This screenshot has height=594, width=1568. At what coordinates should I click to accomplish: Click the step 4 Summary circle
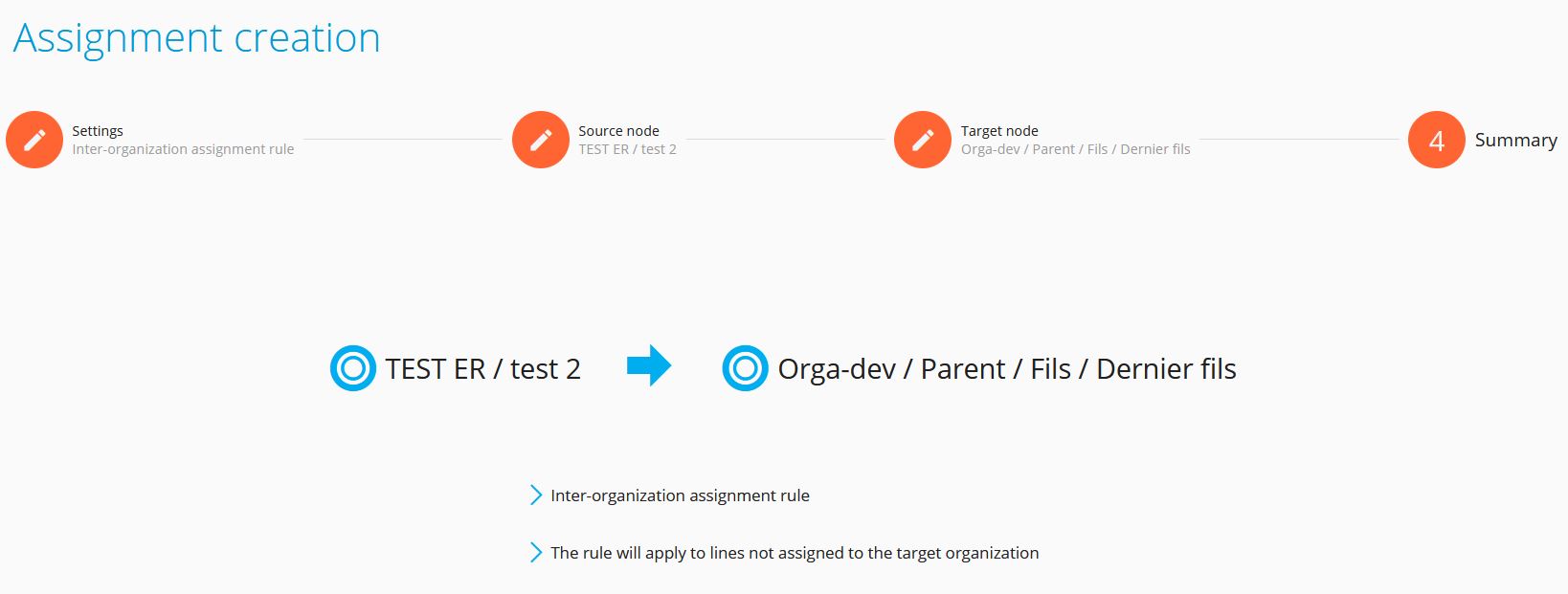tap(1437, 140)
